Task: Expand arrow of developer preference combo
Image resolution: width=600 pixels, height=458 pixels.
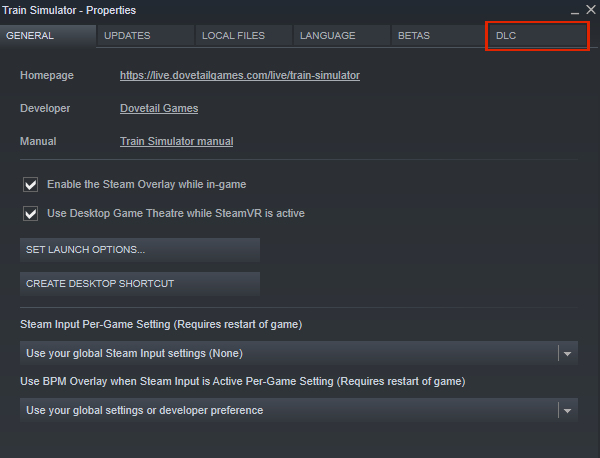Action: point(567,411)
